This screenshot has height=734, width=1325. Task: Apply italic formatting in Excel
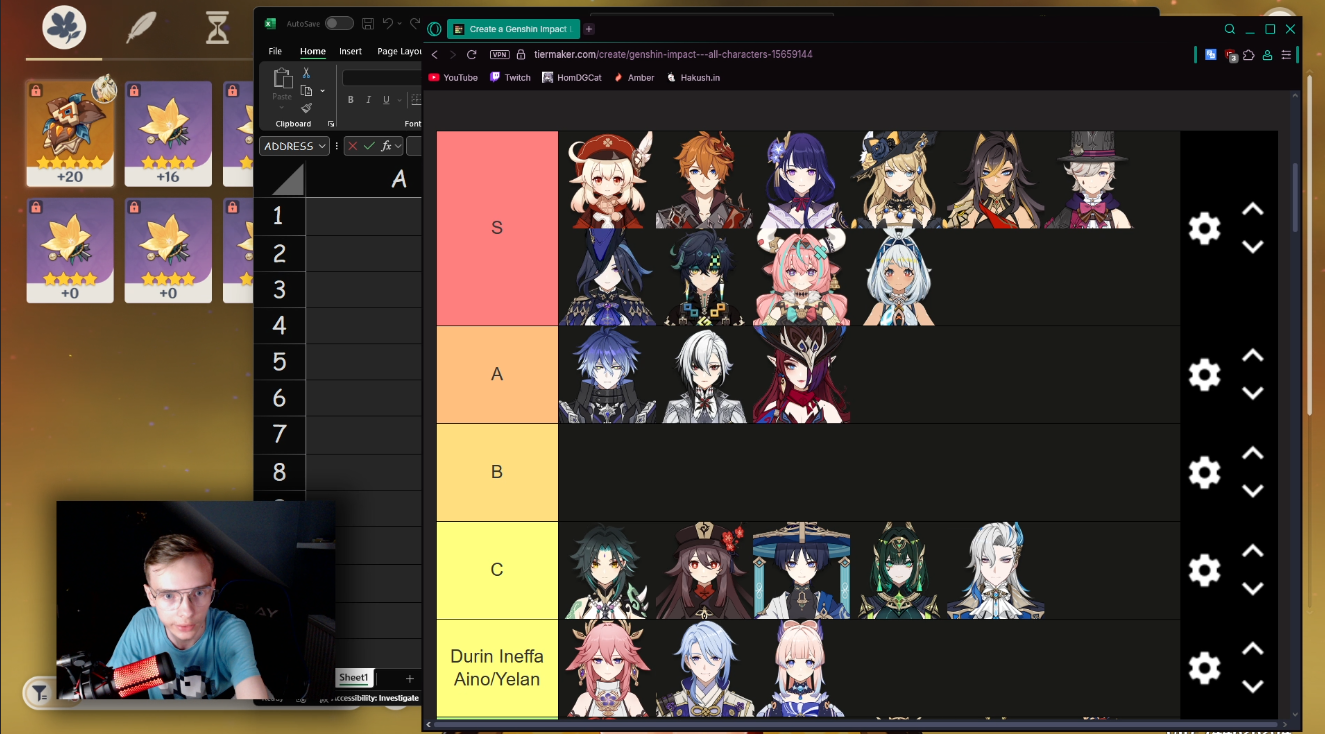point(369,100)
